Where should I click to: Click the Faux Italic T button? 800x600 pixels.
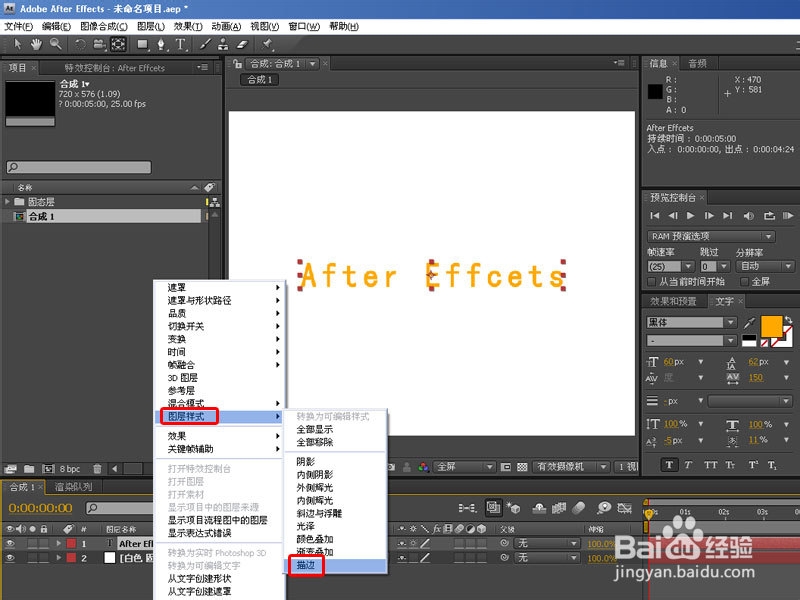(x=688, y=465)
